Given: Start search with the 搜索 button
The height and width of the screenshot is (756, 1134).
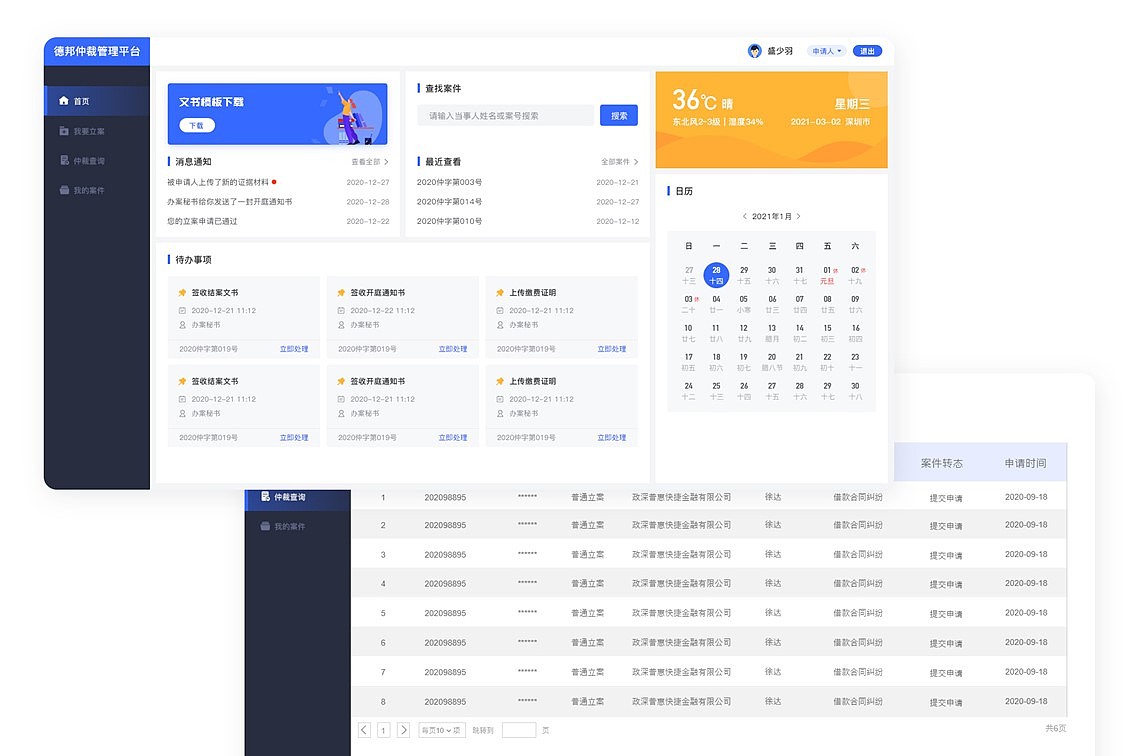Looking at the screenshot, I should click(618, 115).
